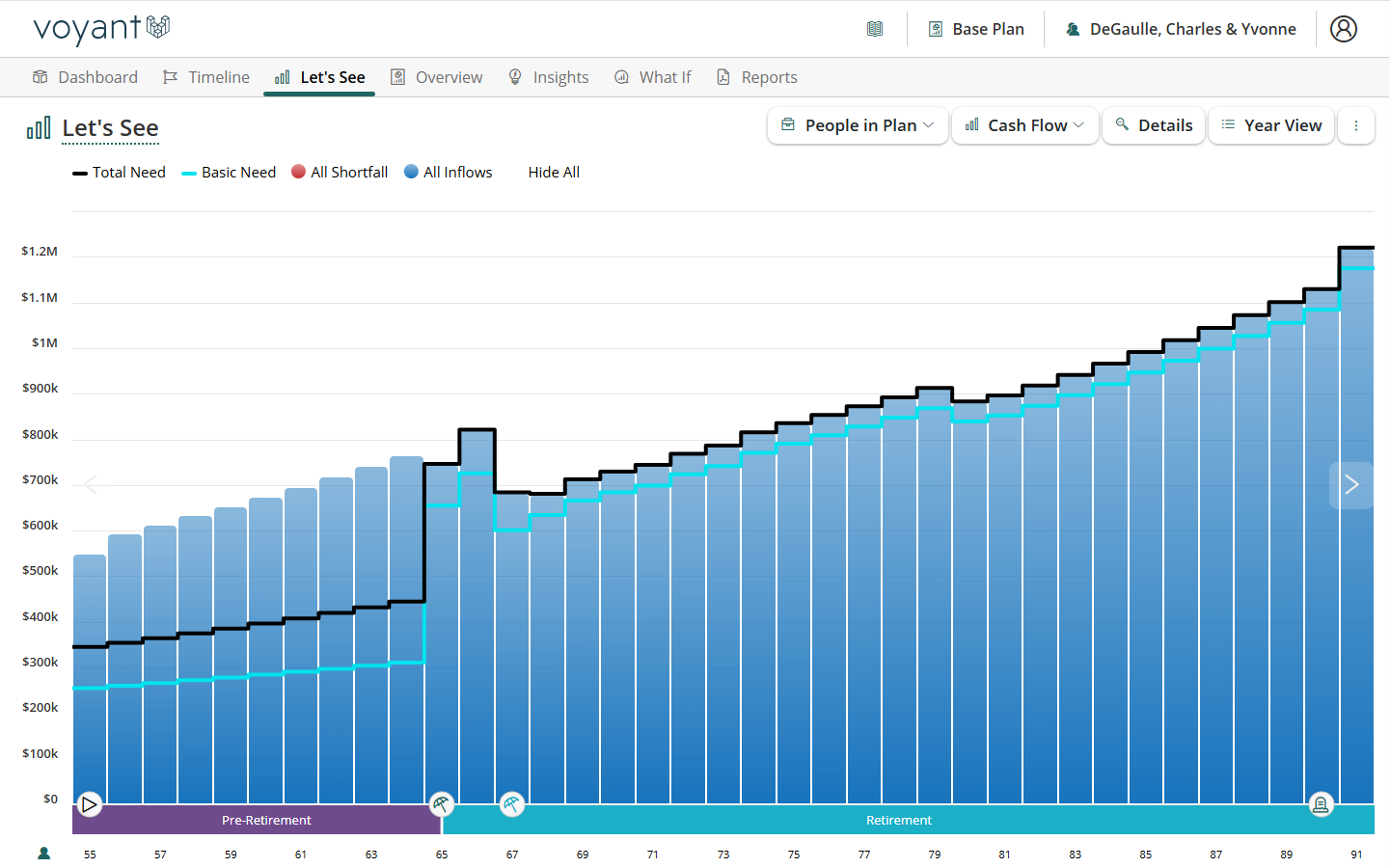Click the All Inflows blue legend swatch
Image resolution: width=1390 pixels, height=868 pixels.
pos(412,172)
